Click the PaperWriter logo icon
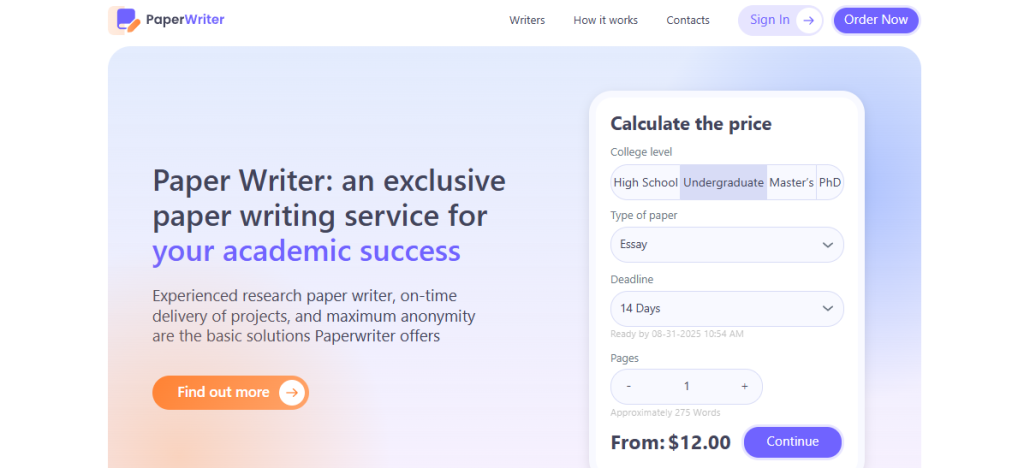1024x468 pixels. pos(124,20)
